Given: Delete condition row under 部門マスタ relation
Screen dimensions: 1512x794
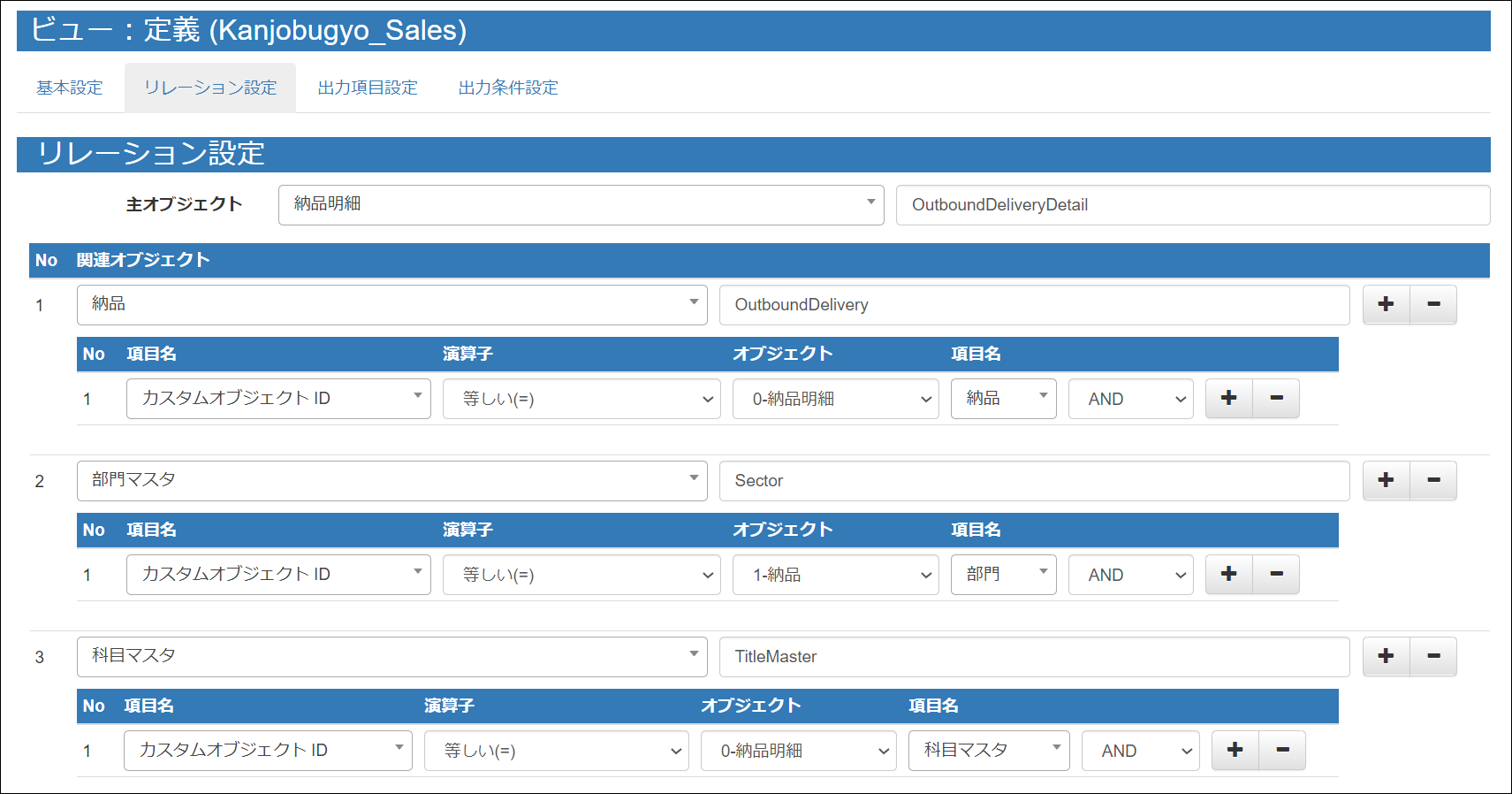Looking at the screenshot, I should 1276,574.
